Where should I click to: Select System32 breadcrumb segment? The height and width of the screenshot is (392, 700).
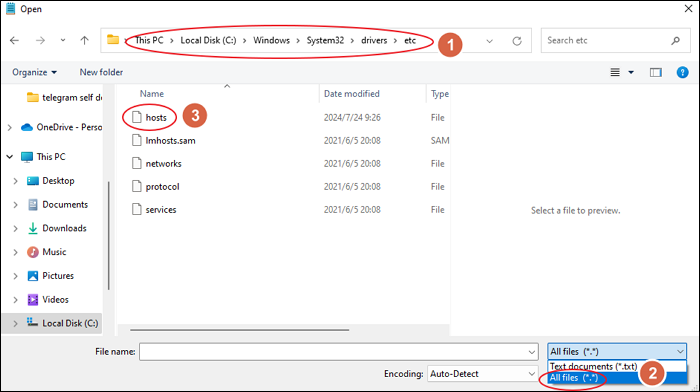point(325,40)
